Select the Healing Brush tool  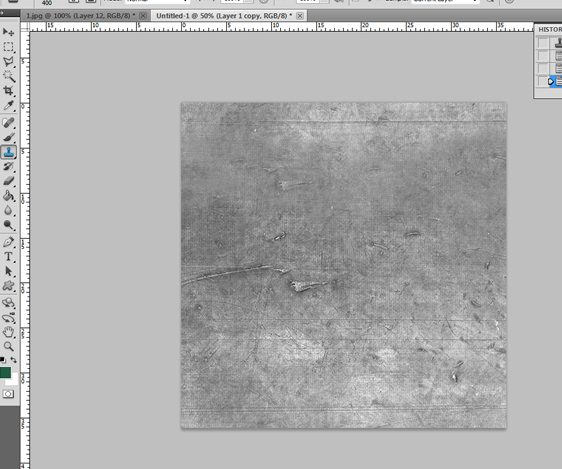[x=8, y=123]
